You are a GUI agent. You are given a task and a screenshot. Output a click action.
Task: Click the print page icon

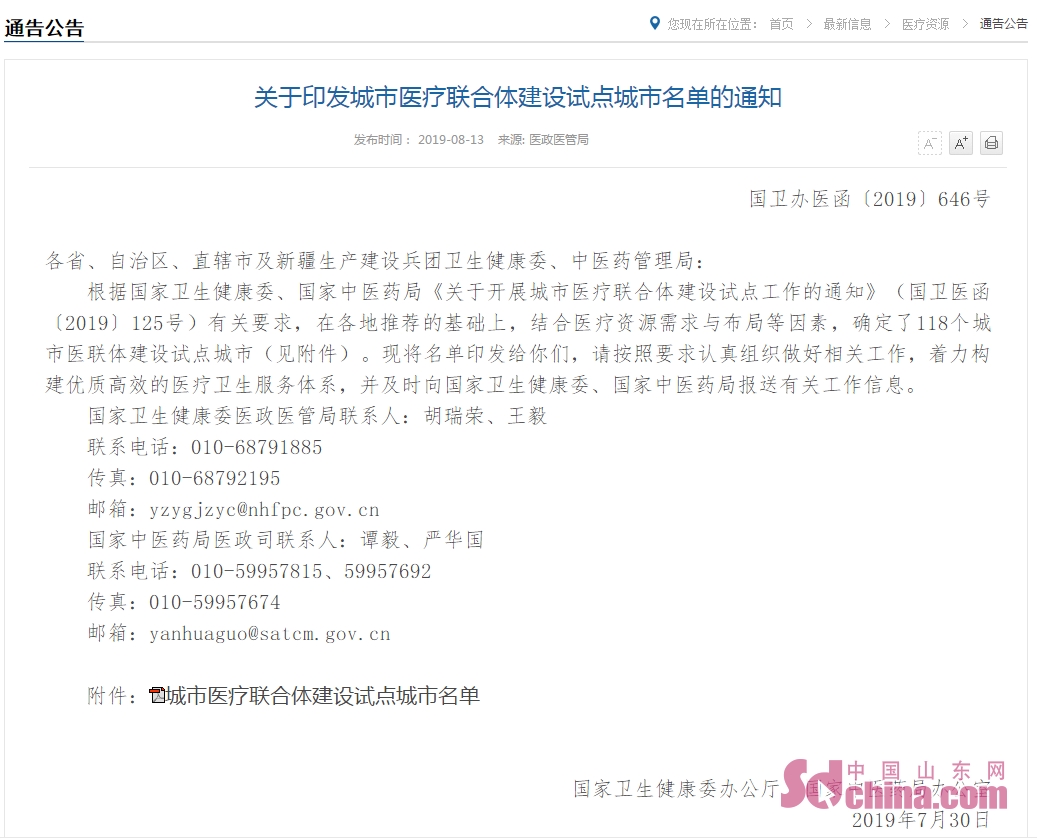pos(991,143)
